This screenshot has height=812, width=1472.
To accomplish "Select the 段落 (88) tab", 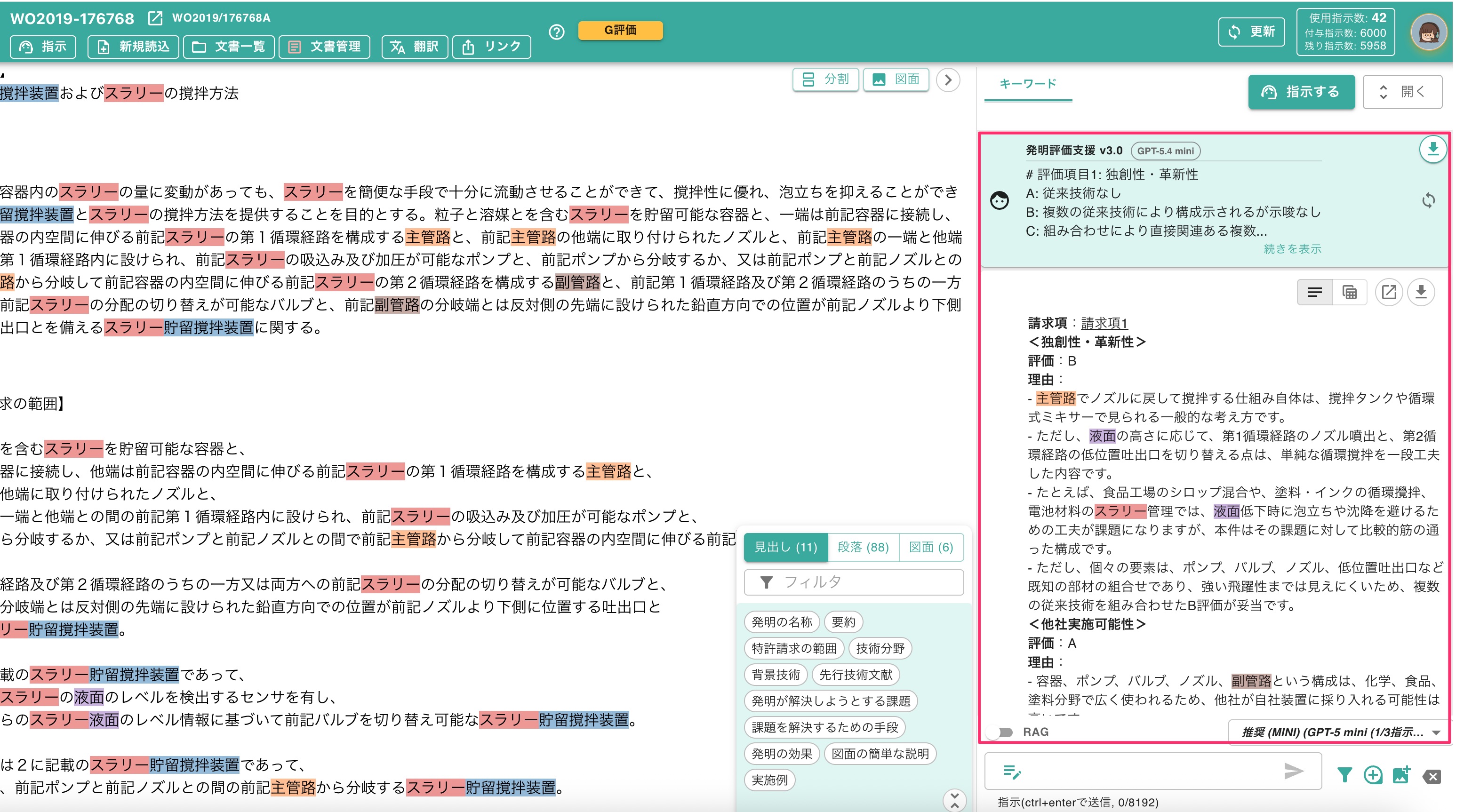I will [863, 548].
